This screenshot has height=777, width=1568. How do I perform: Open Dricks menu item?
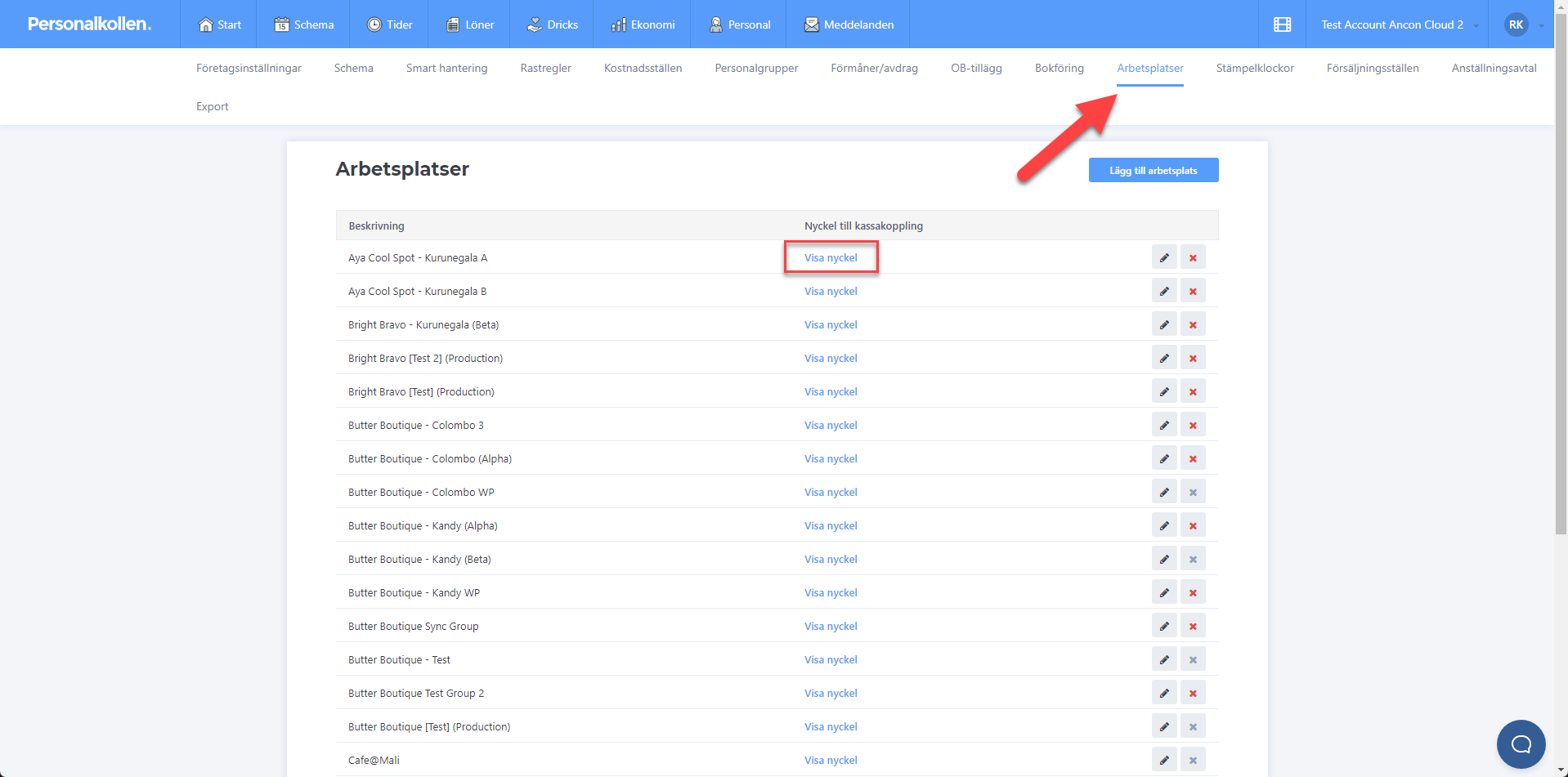552,25
